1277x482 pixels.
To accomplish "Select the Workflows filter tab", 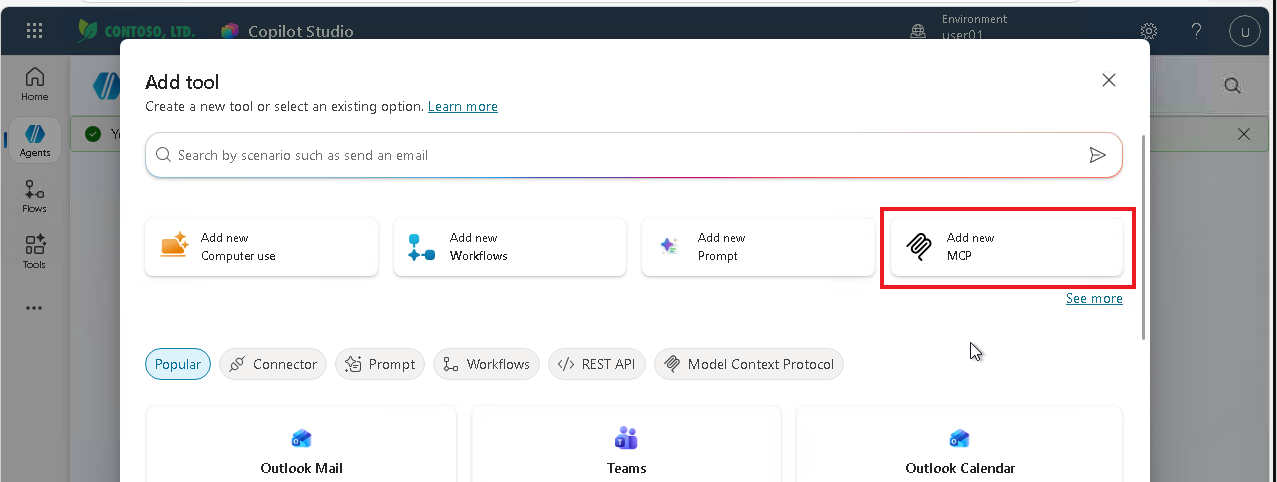I will click(487, 364).
